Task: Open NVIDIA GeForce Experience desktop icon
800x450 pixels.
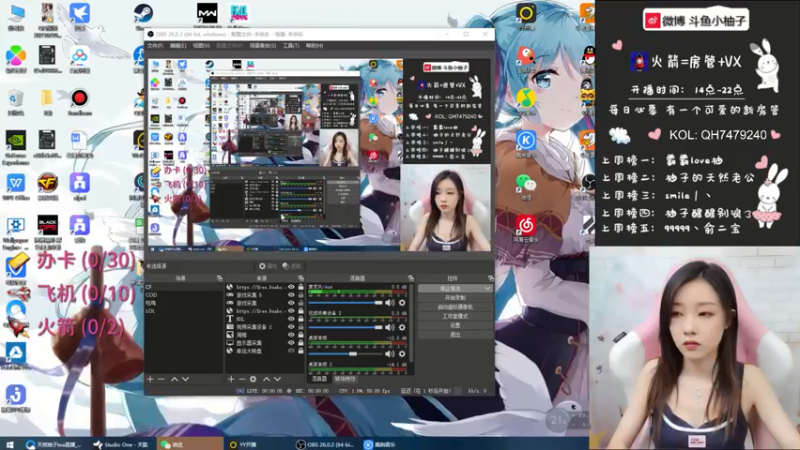Action: coord(15,147)
